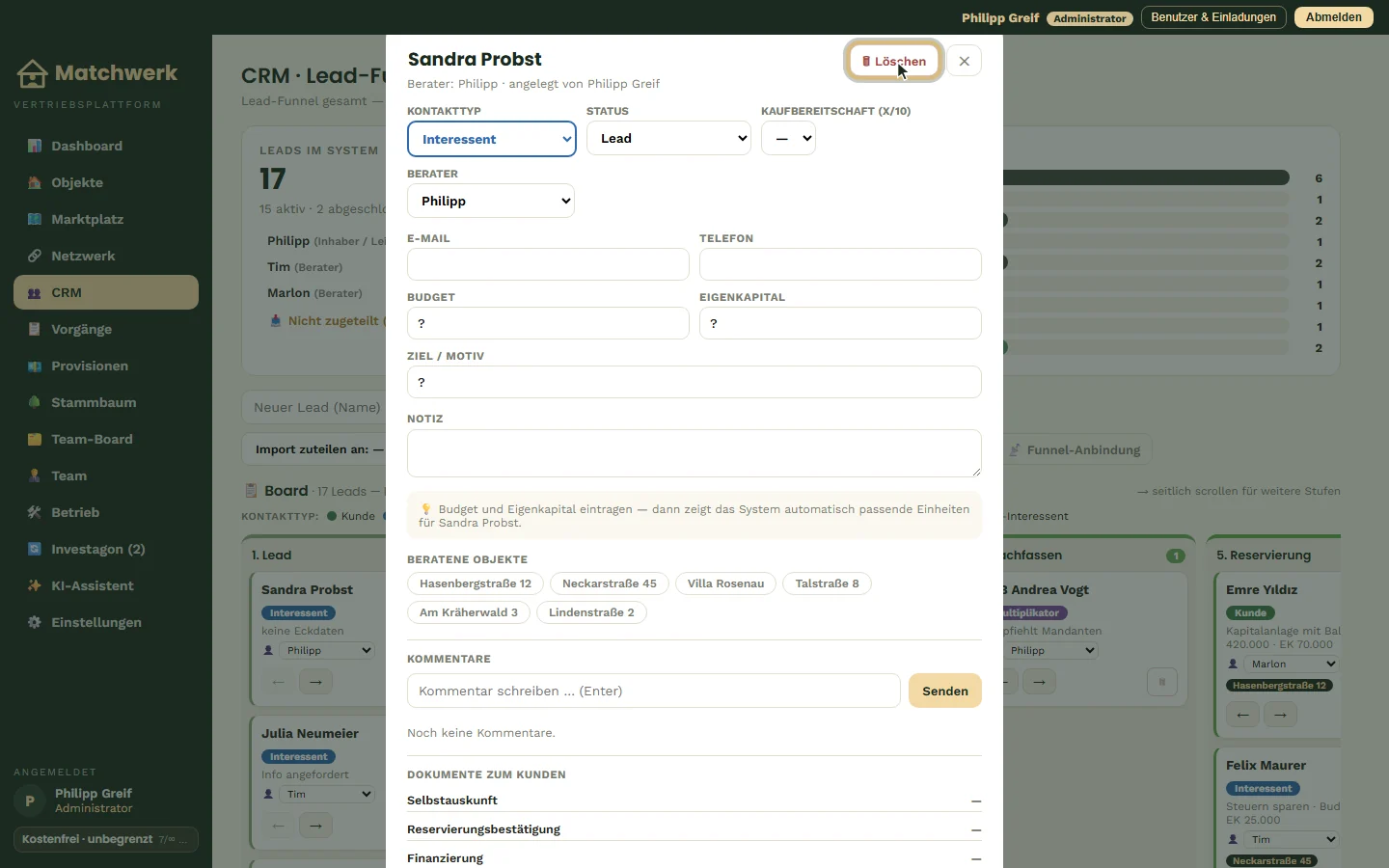
Task: Click the Matchwerk house logo
Action: click(x=32, y=73)
